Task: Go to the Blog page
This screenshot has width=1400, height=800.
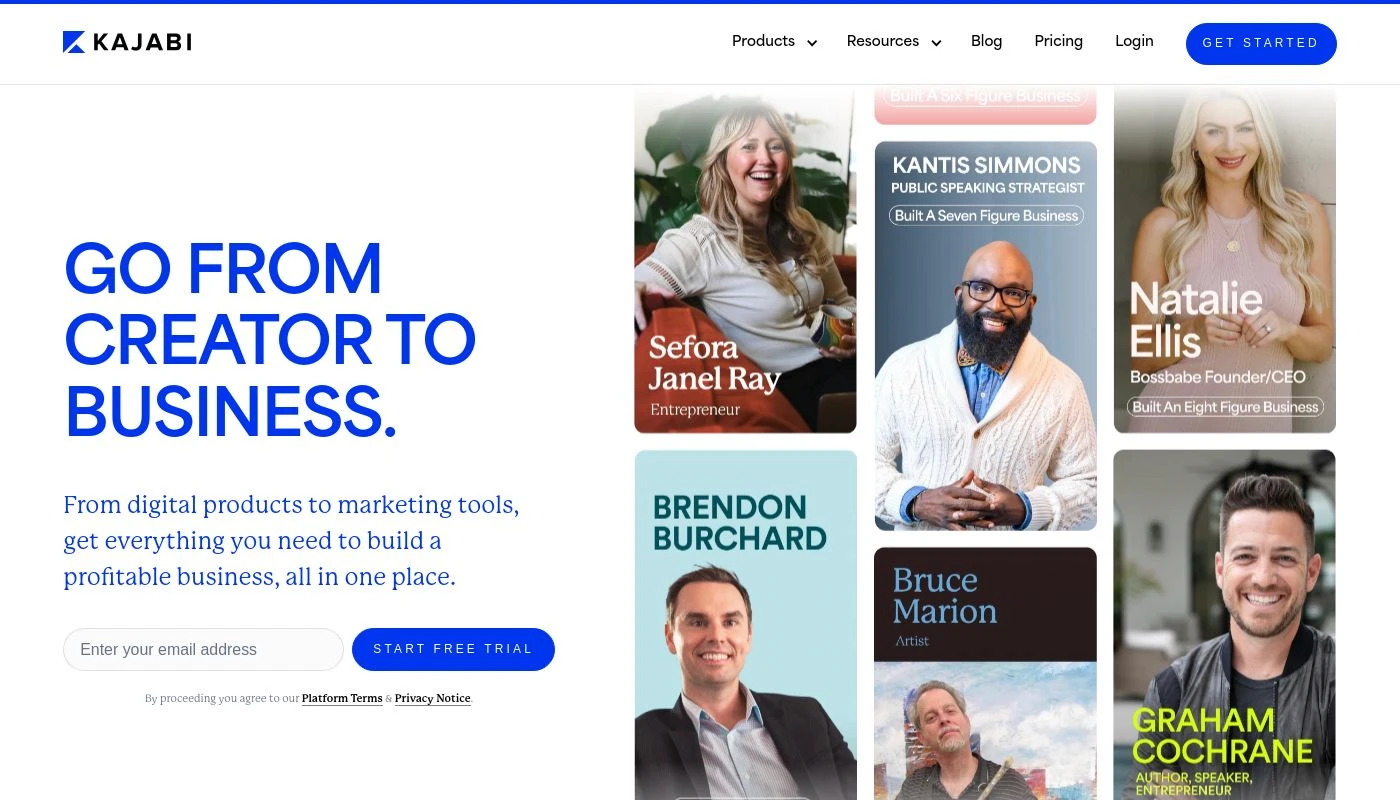Action: (986, 41)
